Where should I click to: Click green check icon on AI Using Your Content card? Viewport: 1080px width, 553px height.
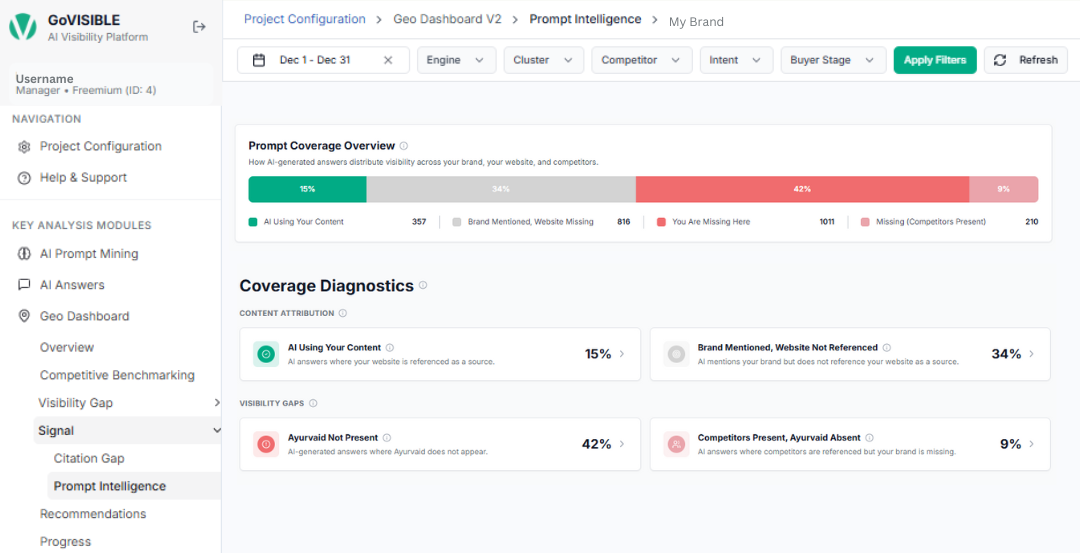pos(266,354)
